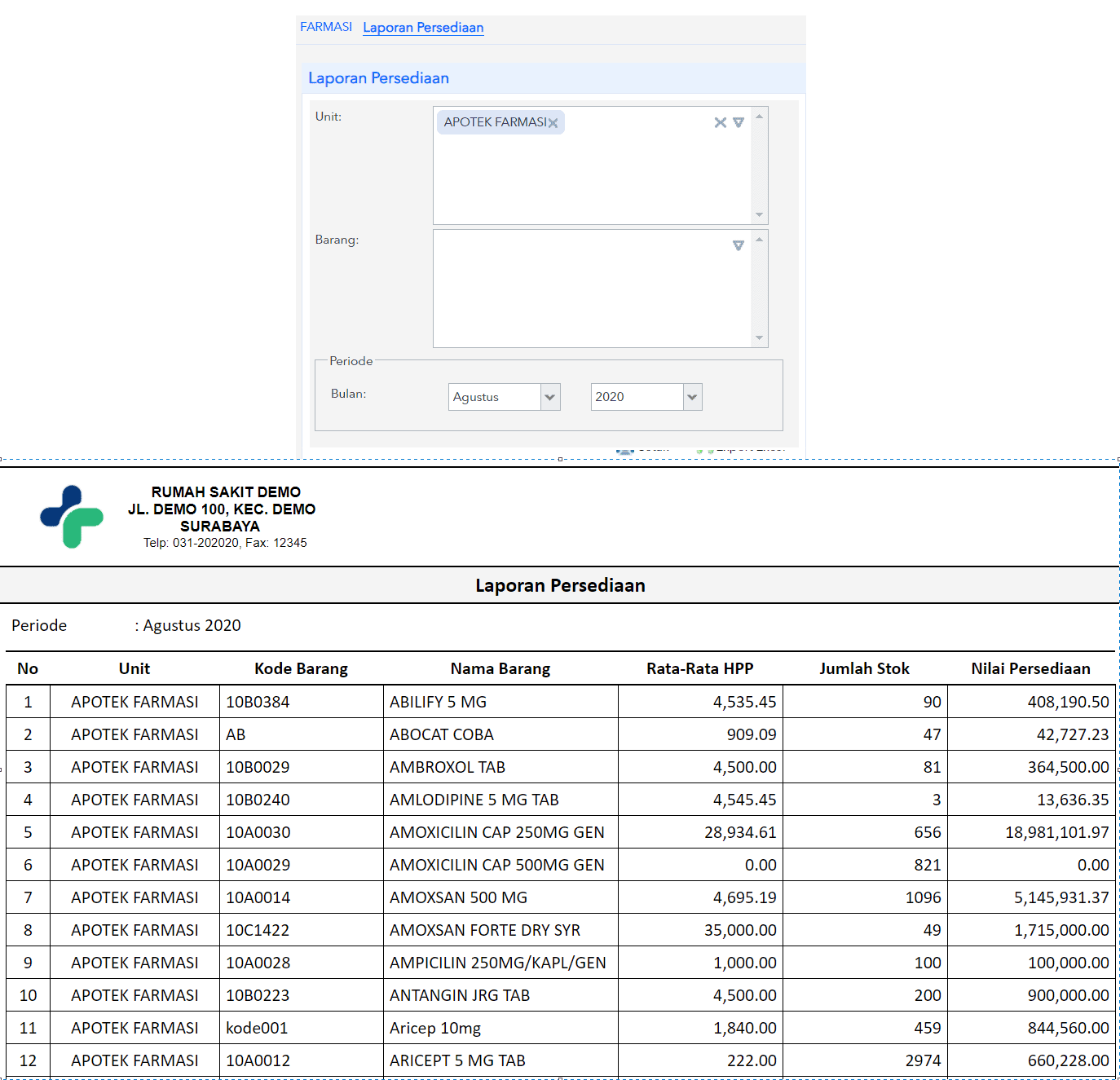Expand the Bulan month dropdown arrow

point(550,397)
